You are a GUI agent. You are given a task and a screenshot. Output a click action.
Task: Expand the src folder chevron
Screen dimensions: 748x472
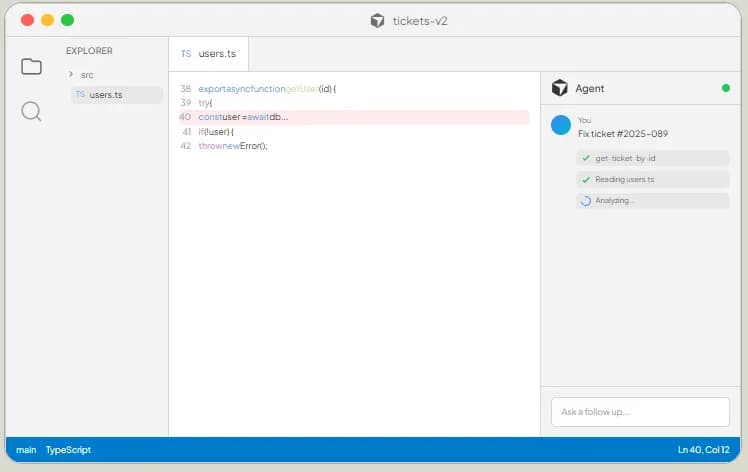click(x=71, y=74)
